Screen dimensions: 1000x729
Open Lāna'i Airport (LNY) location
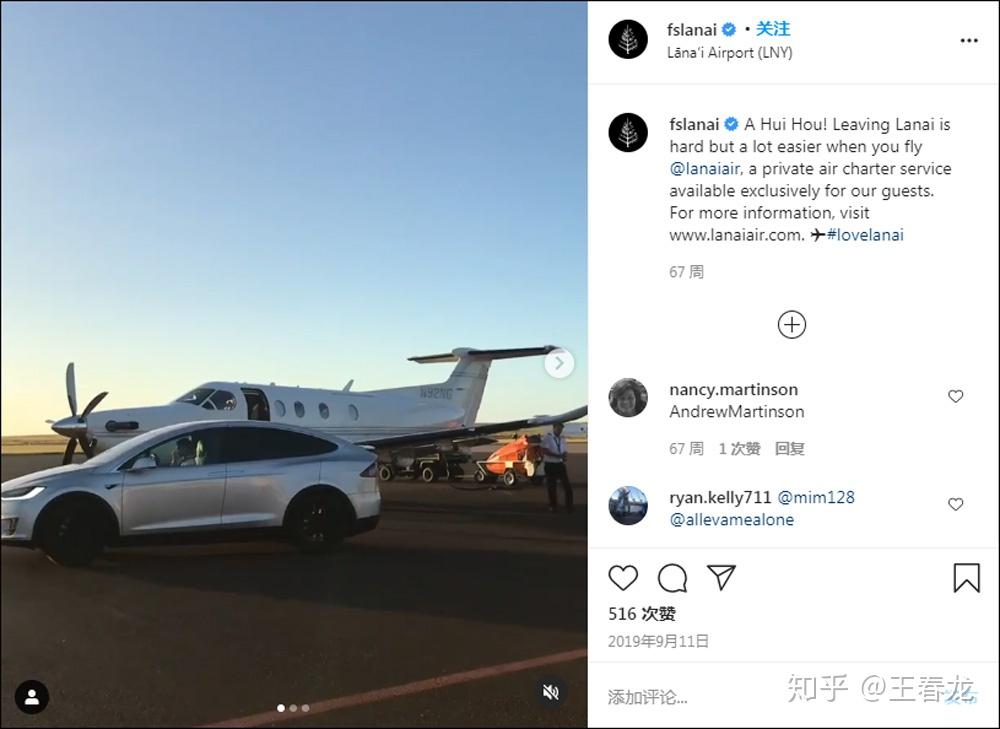730,52
